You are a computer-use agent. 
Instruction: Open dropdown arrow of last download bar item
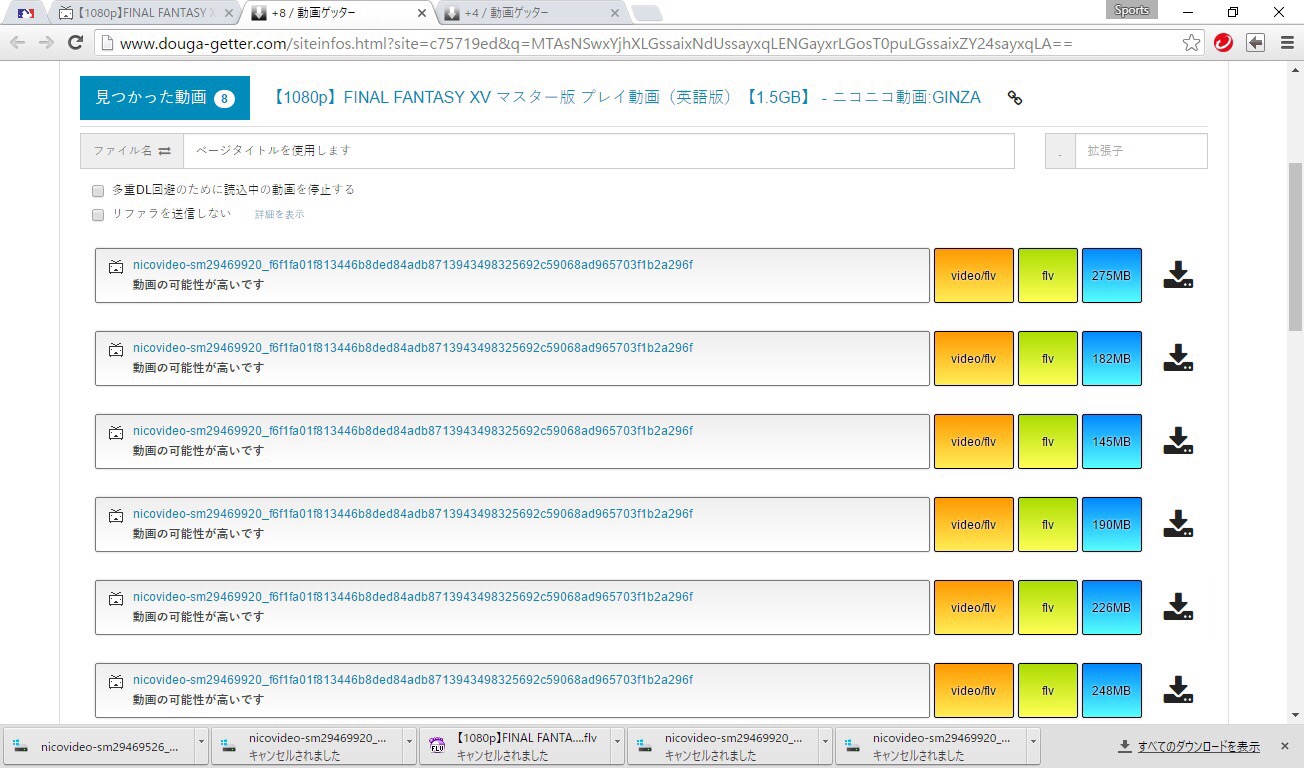(1032, 746)
